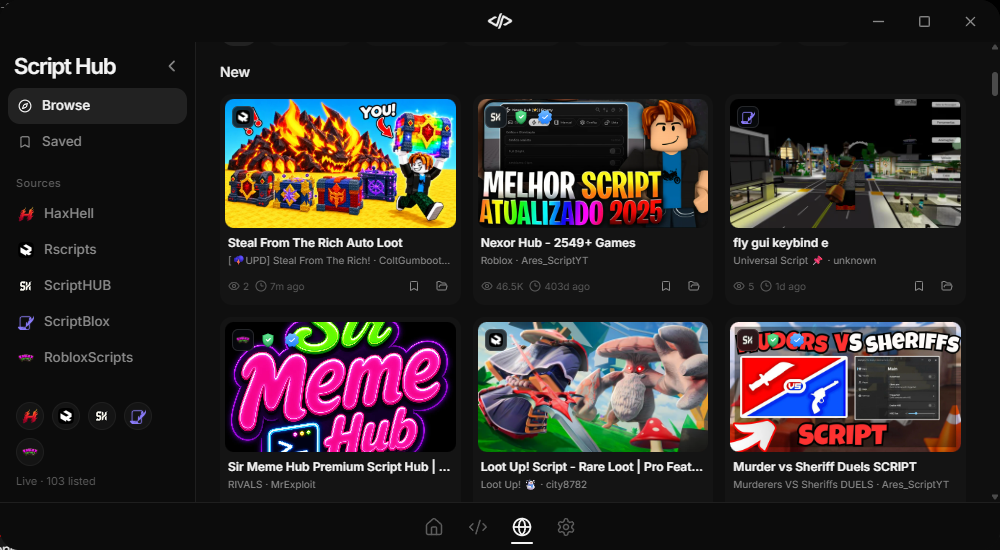Click the scrollbar down arrow
Screen dimensions: 1000x550
pyautogui.click(x=994, y=496)
